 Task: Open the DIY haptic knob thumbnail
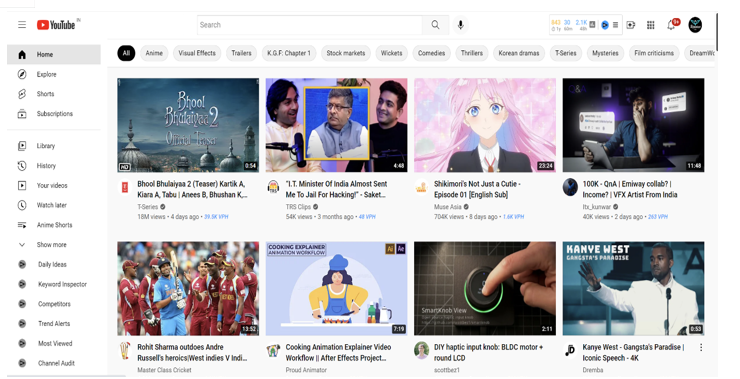(485, 288)
